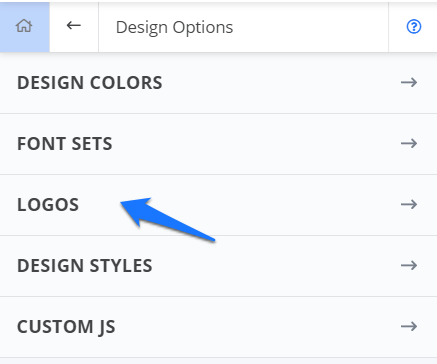
Task: Click the arrow beside Design Styles
Action: [x=409, y=265]
